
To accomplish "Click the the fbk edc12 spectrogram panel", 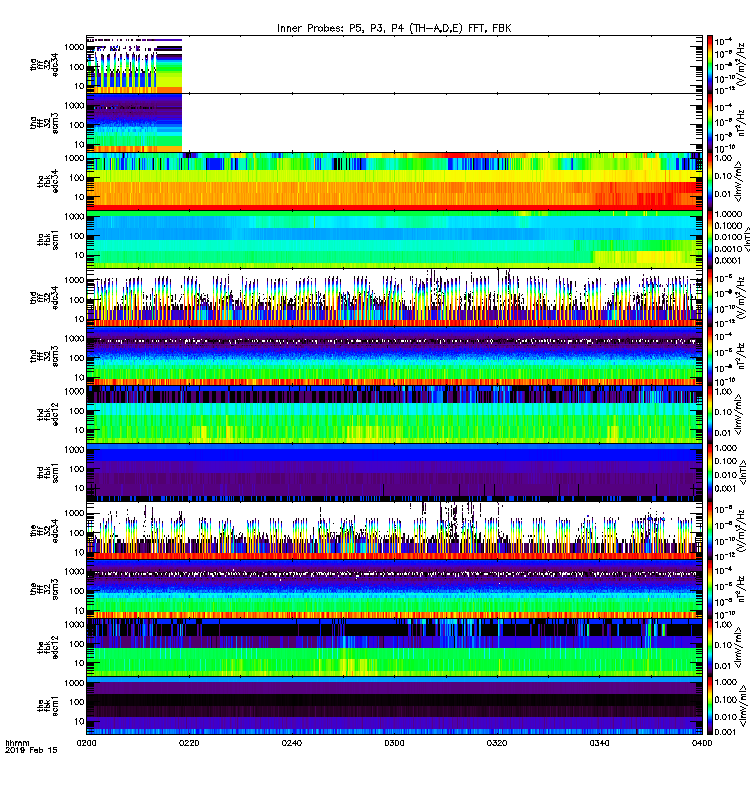I will [x=394, y=647].
